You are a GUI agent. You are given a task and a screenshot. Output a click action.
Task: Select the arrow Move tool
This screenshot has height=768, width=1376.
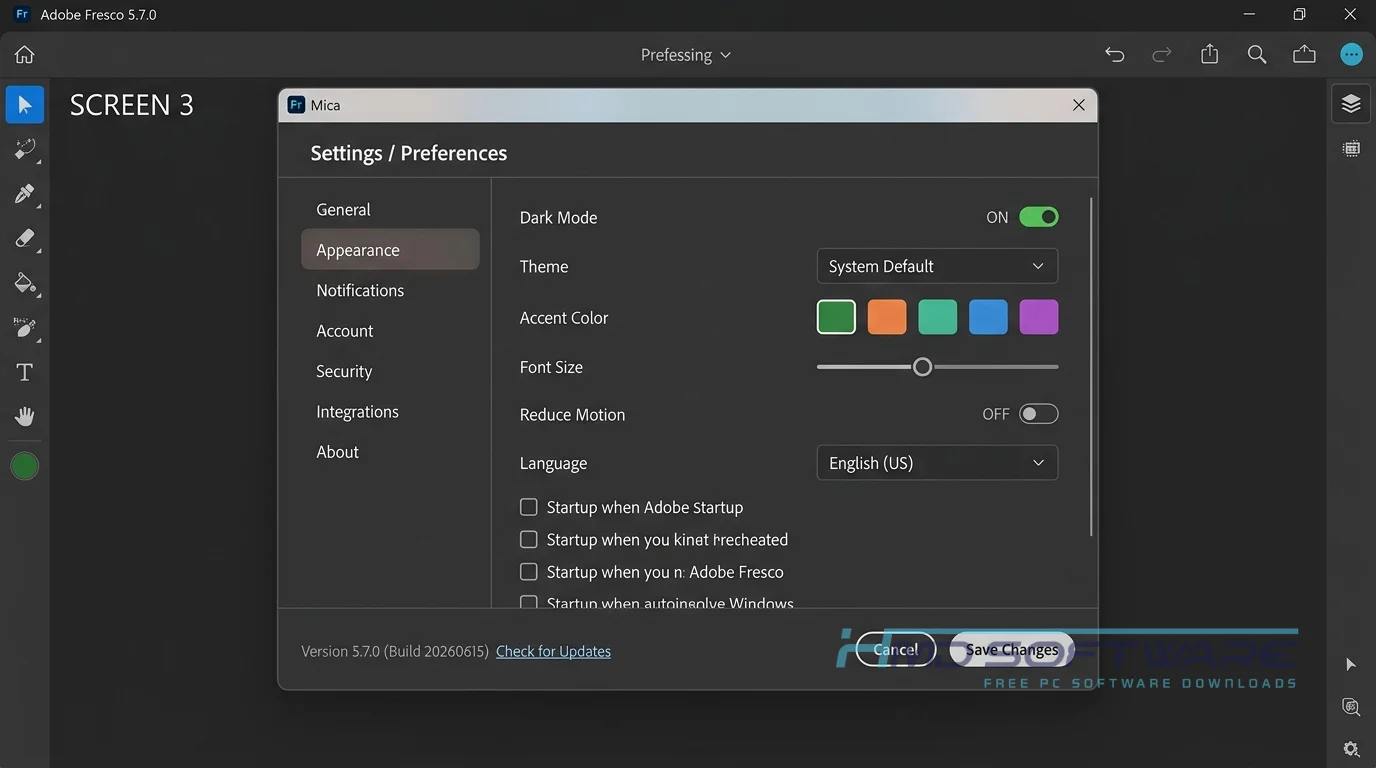click(x=25, y=105)
